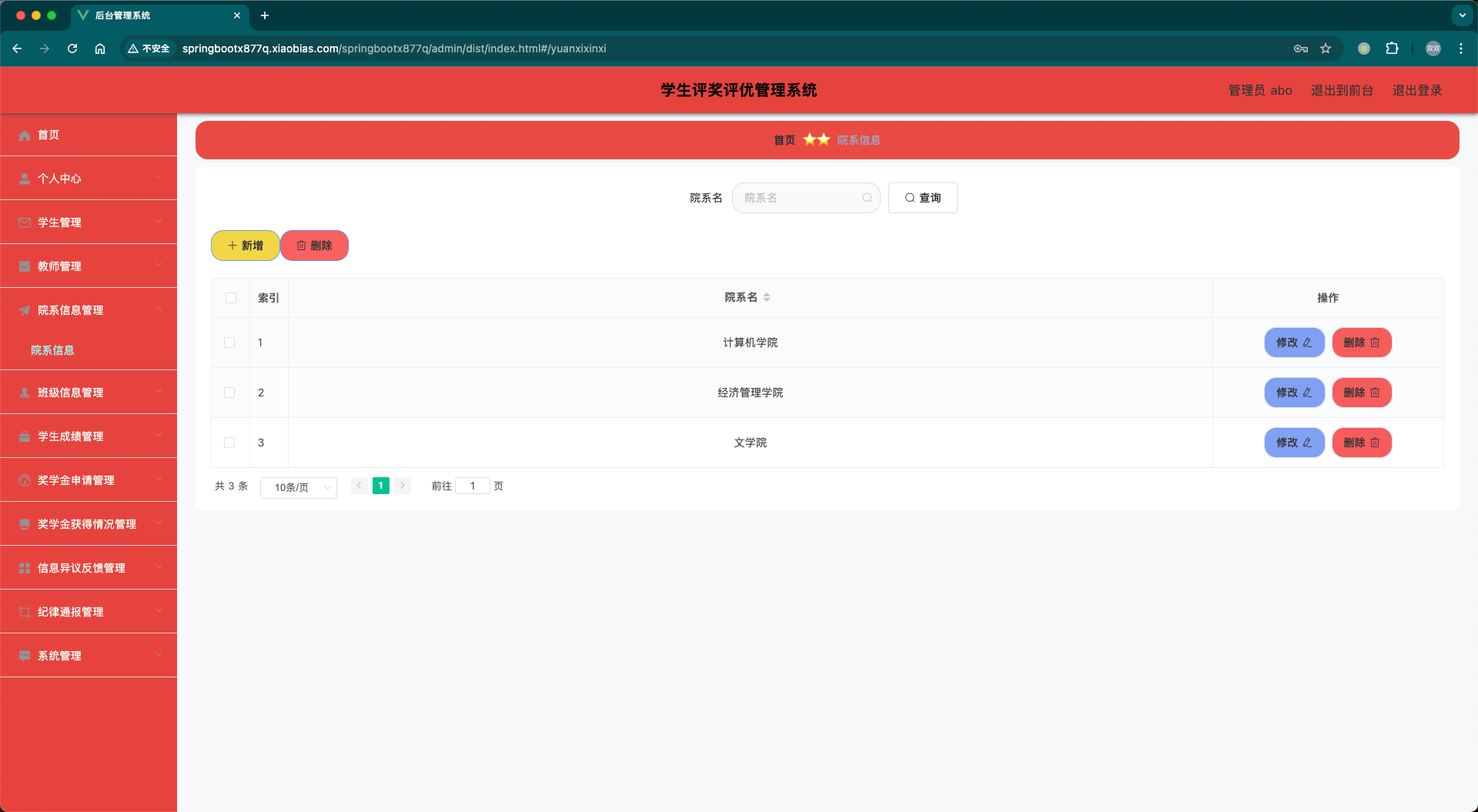Click the monitor icon next to 奖学金获得情况管理

25,524
